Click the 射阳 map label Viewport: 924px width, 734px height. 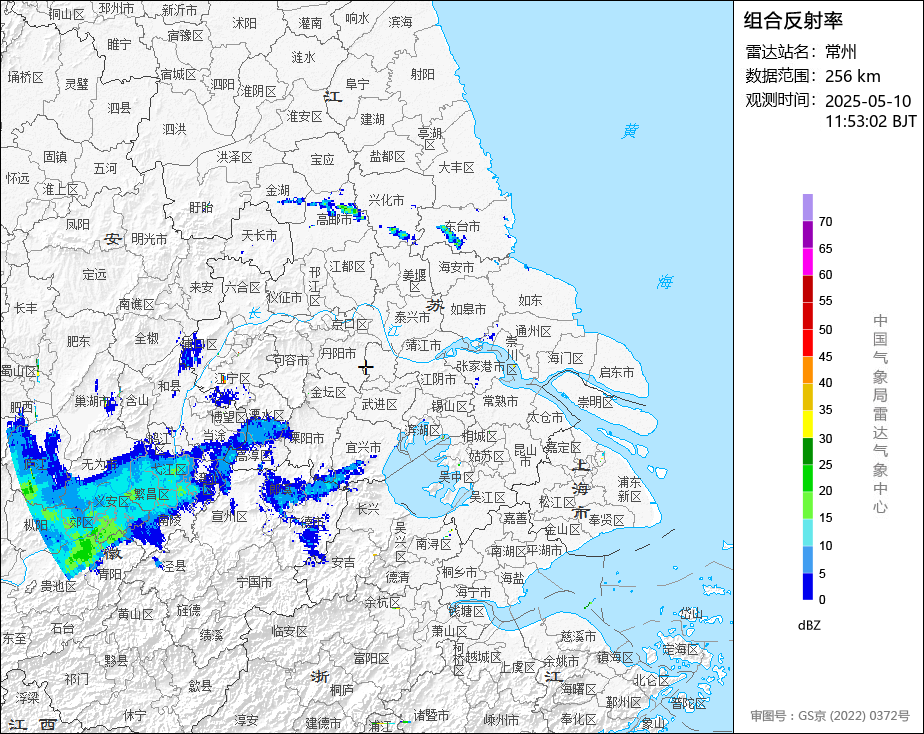[423, 74]
